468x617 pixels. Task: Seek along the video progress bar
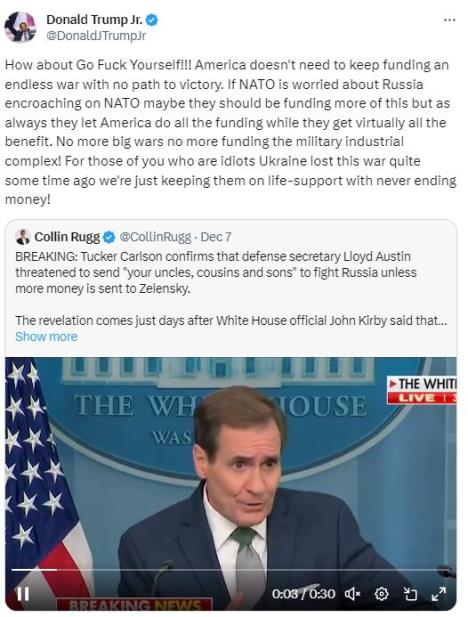click(x=231, y=569)
